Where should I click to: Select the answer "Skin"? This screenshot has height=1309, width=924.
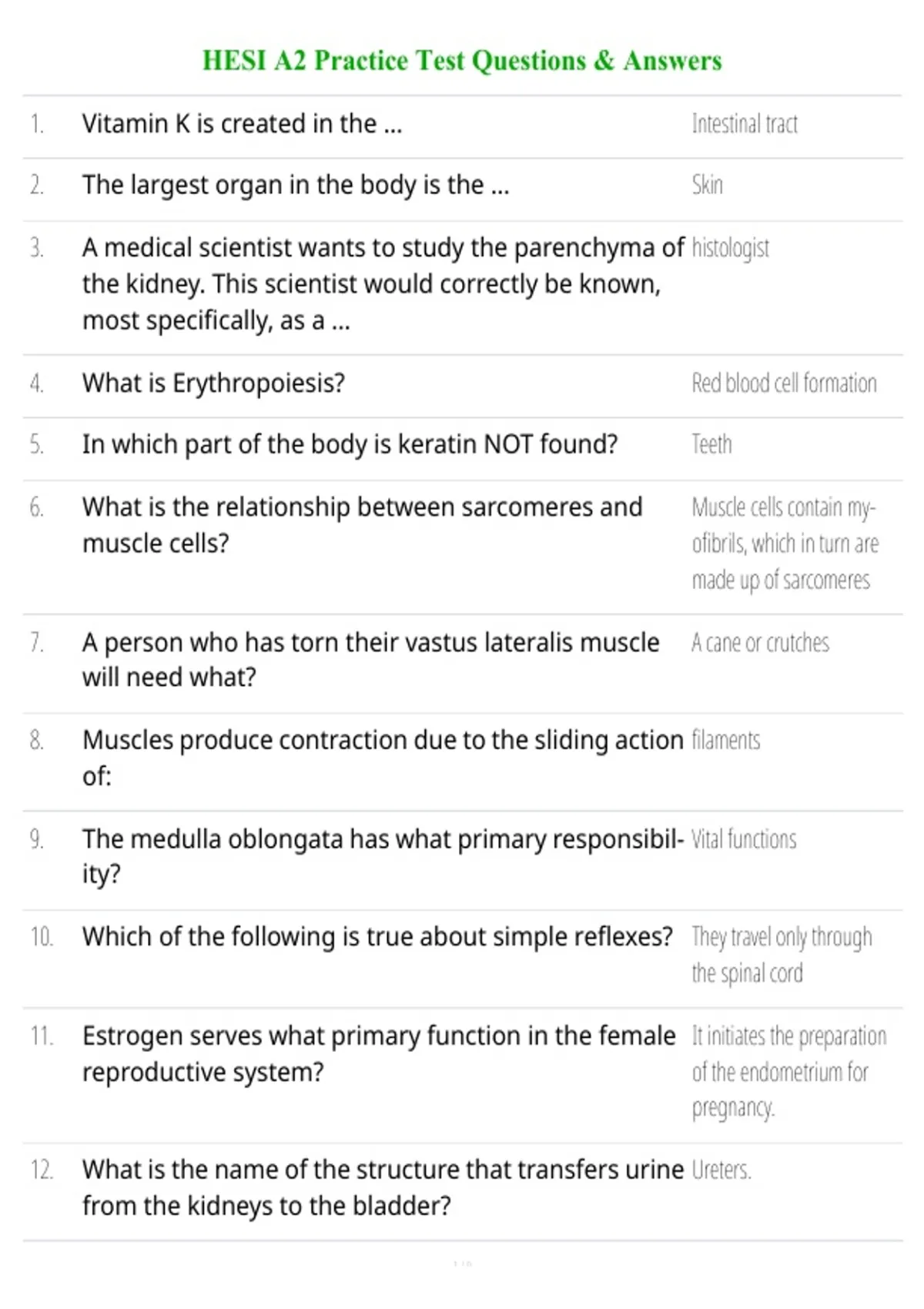click(x=707, y=186)
